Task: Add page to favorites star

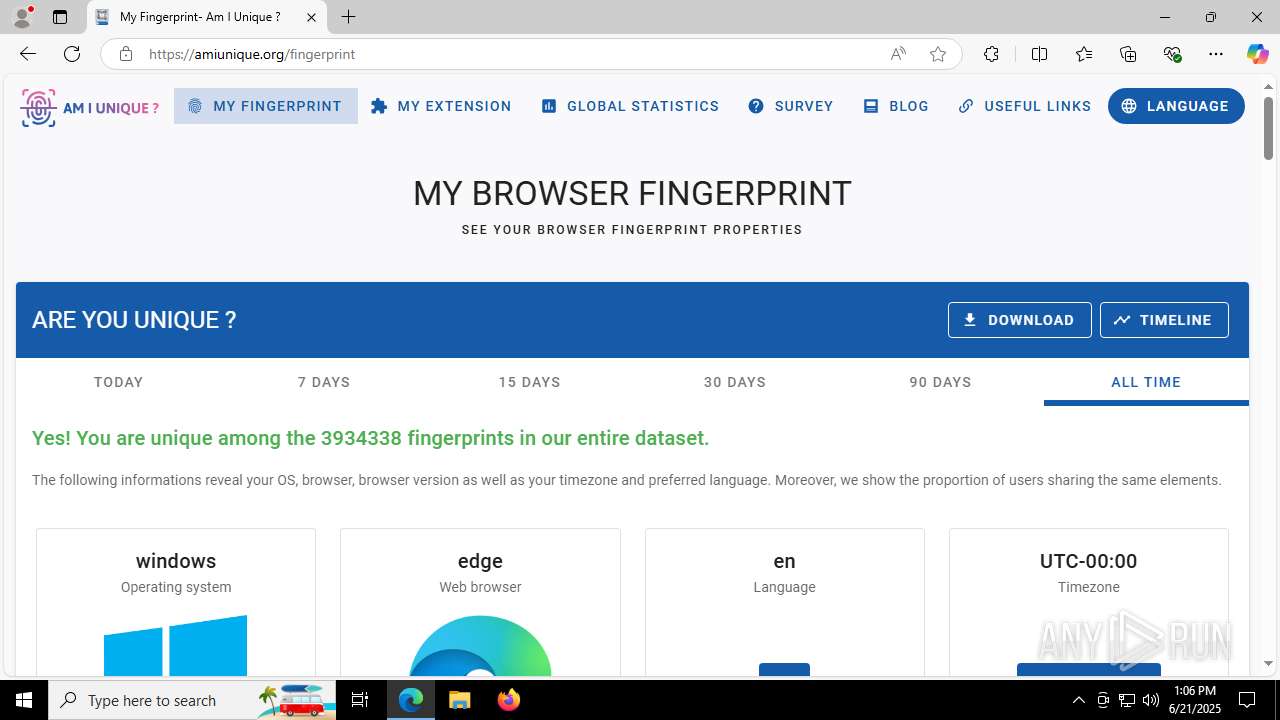Action: point(937,54)
